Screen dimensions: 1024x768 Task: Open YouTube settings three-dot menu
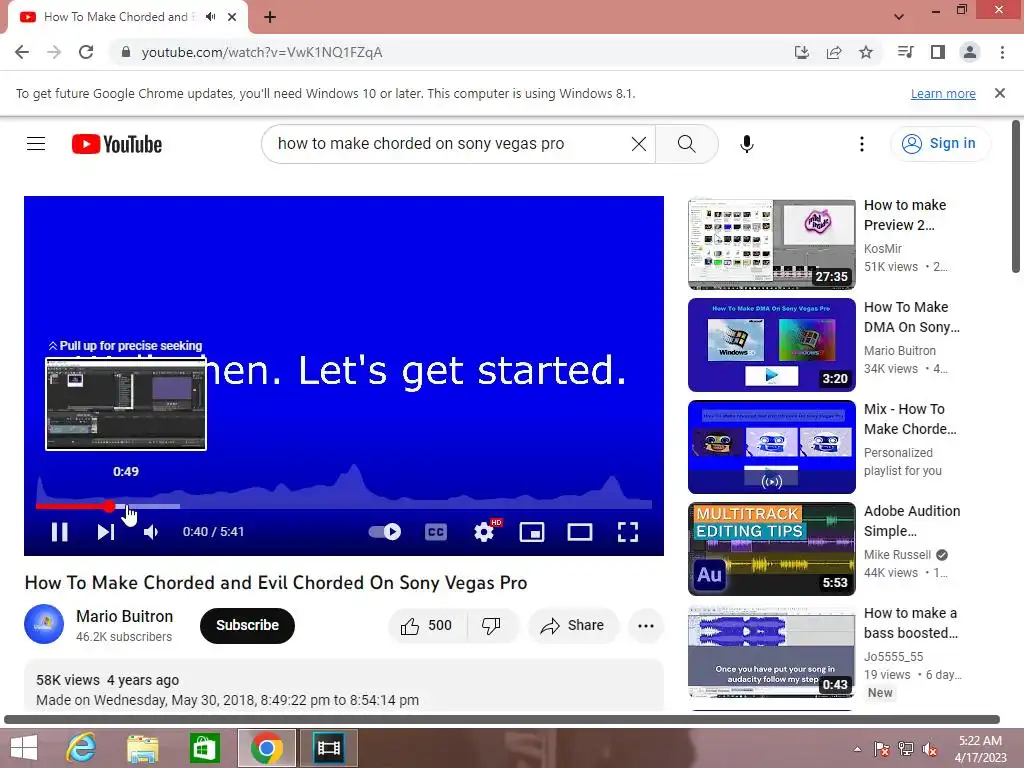861,144
